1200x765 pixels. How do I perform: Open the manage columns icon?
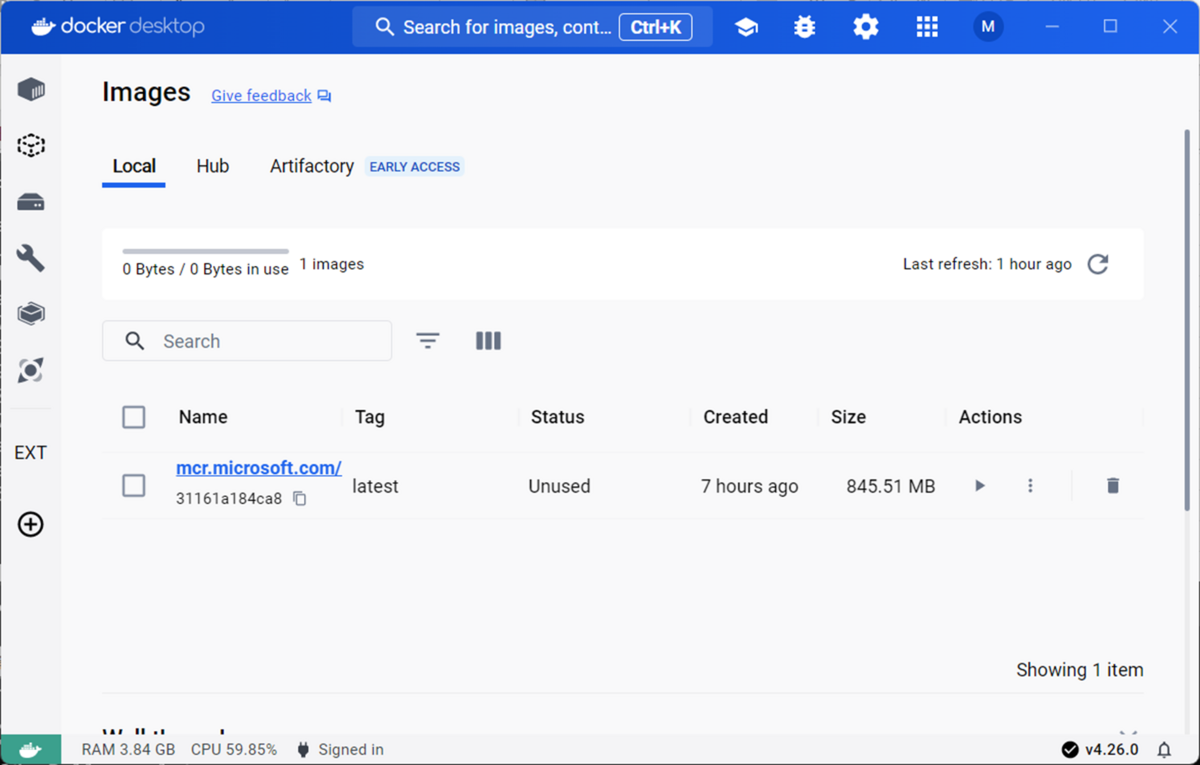(x=488, y=341)
